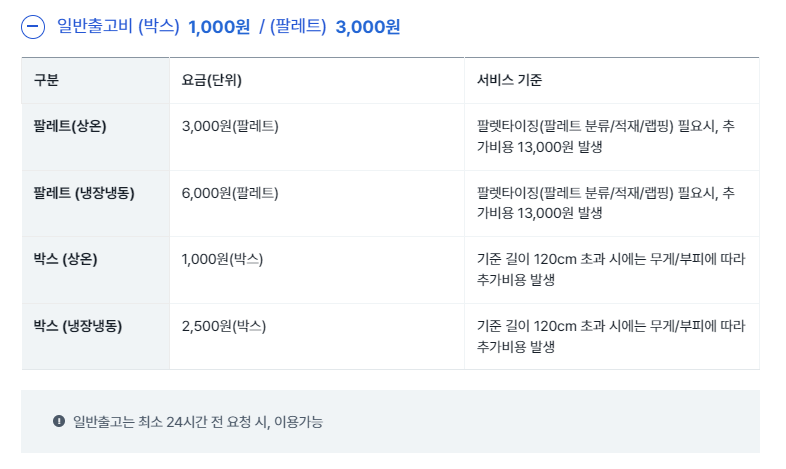Select the 요금(단위) column header
The width and height of the screenshot is (786, 469).
[212, 80]
